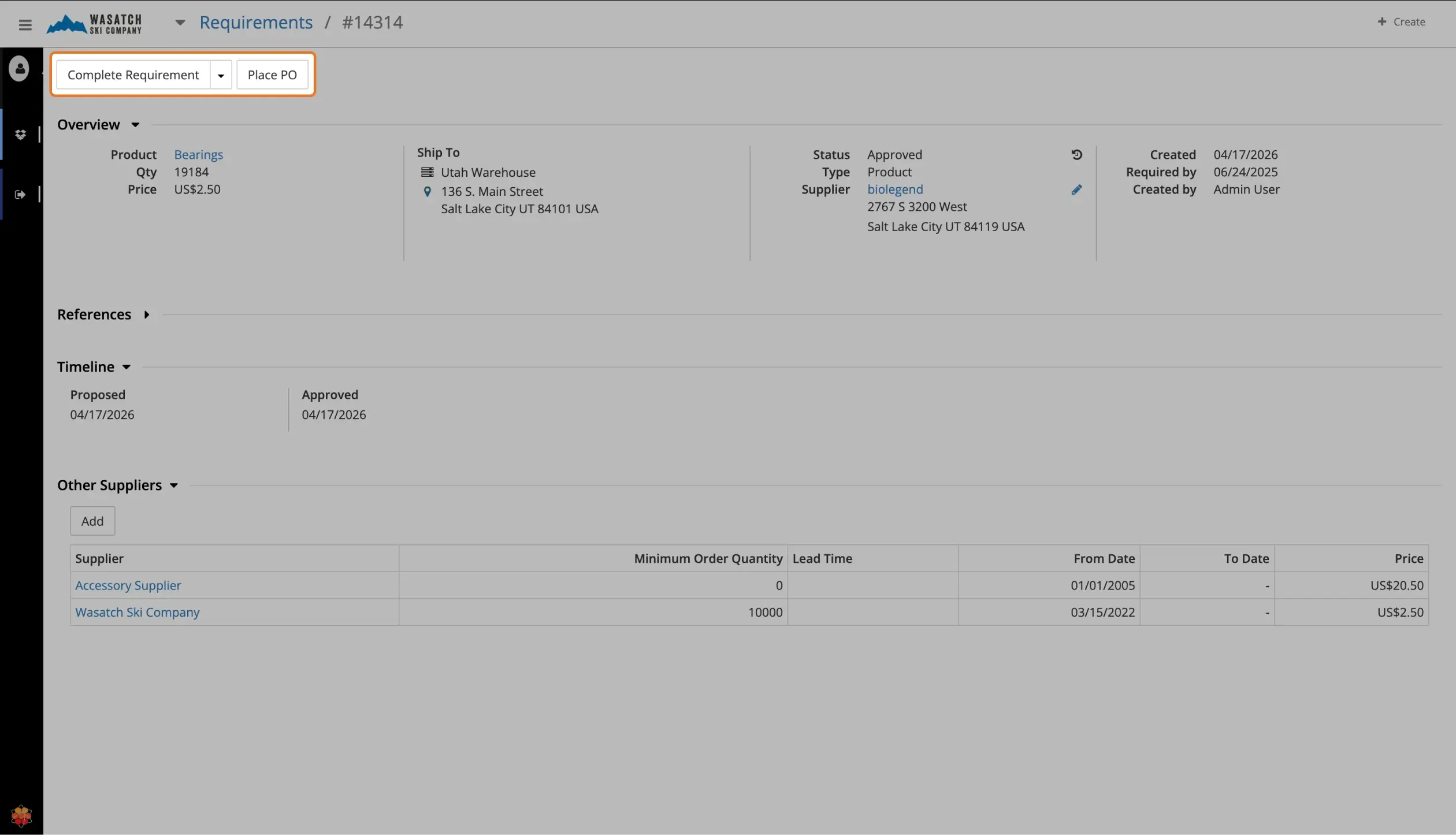Click the Wasatch Ski Company logo
Screen dimensions: 1456x835
(x=94, y=24)
